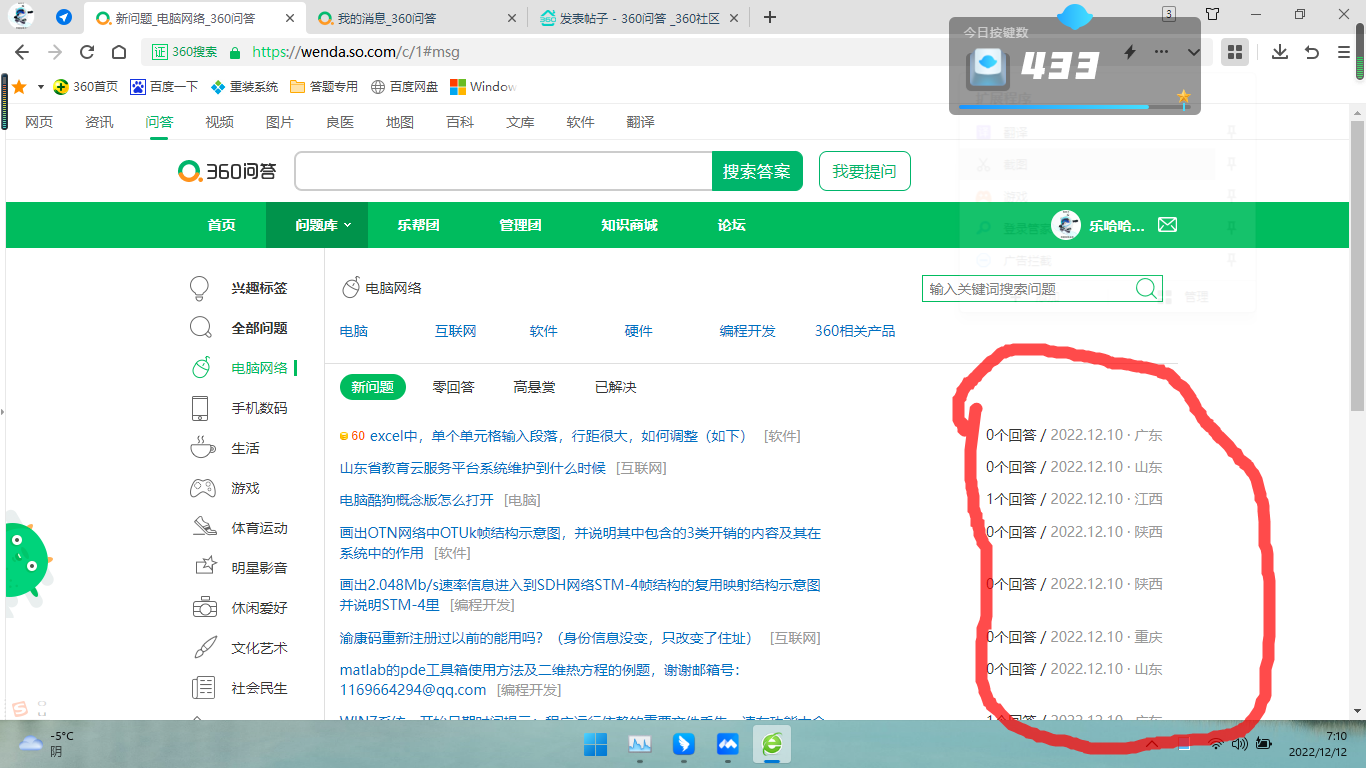Click the 360问答 logo
The image size is (1366, 768).
point(227,171)
